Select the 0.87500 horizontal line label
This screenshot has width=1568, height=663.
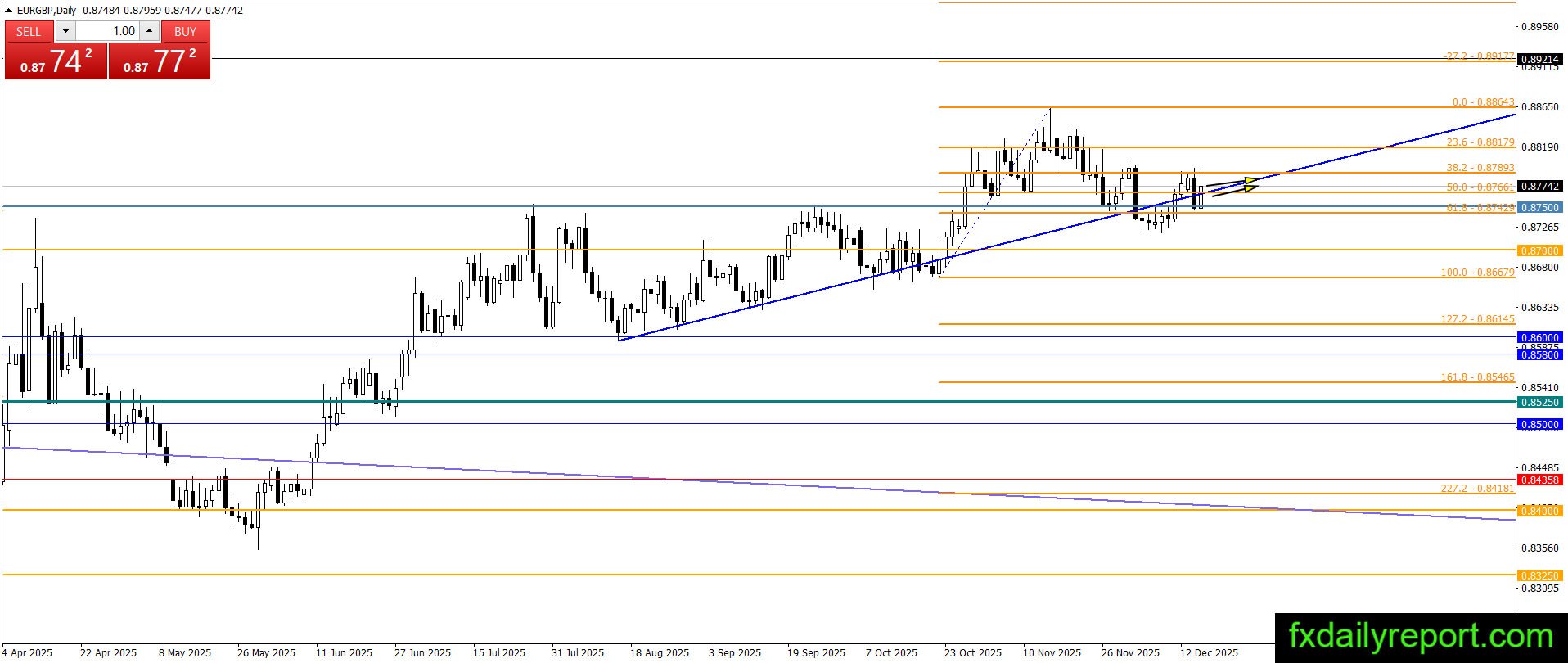pos(1539,208)
